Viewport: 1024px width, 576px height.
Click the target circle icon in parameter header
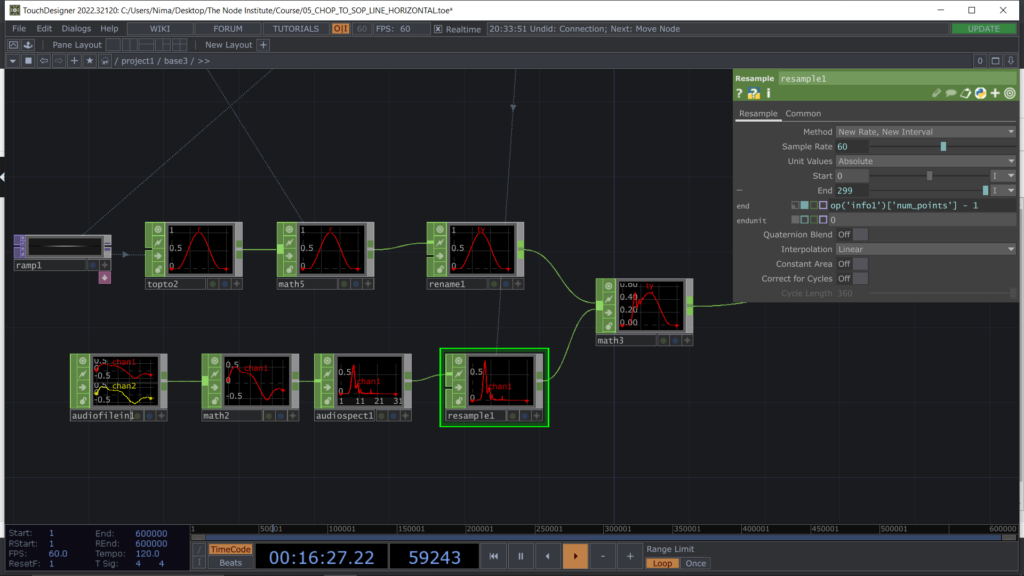[1010, 93]
